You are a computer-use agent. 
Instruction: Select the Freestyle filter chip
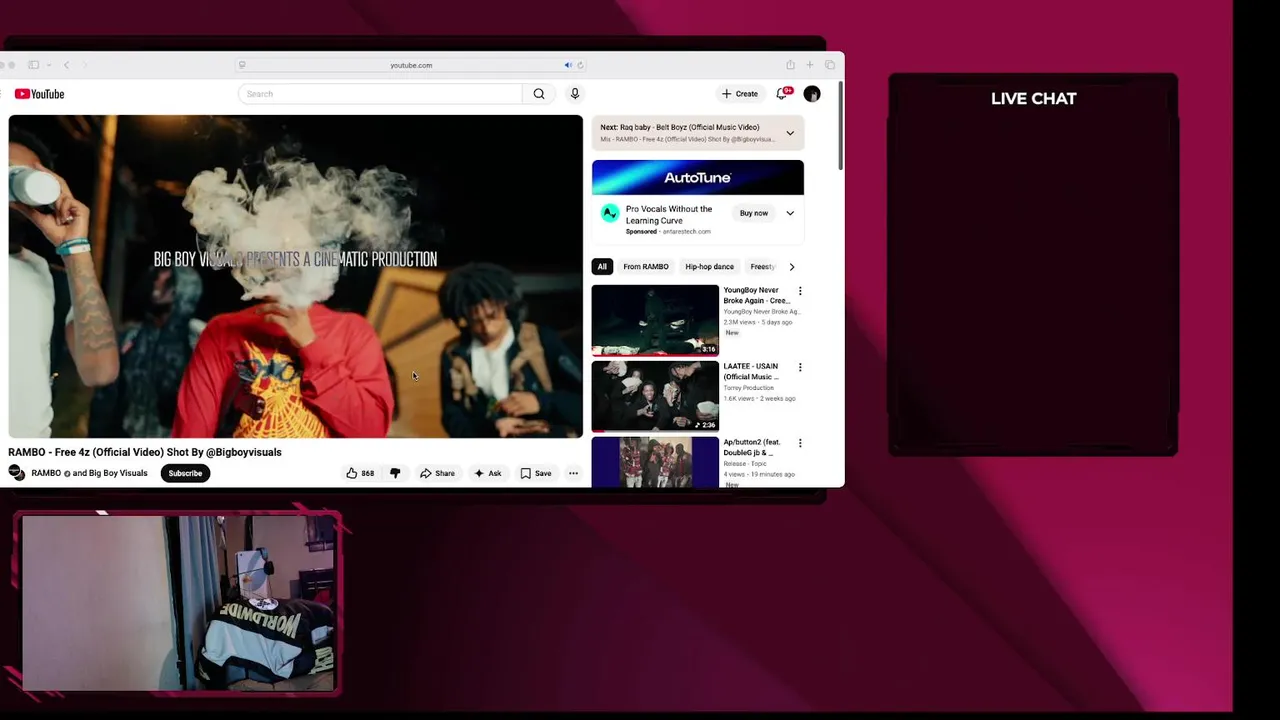coord(762,267)
